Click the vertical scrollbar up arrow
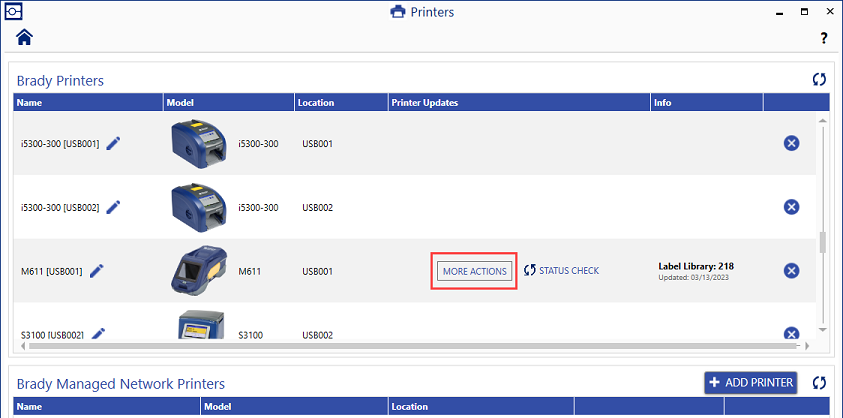This screenshot has height=418, width=843. [822, 120]
